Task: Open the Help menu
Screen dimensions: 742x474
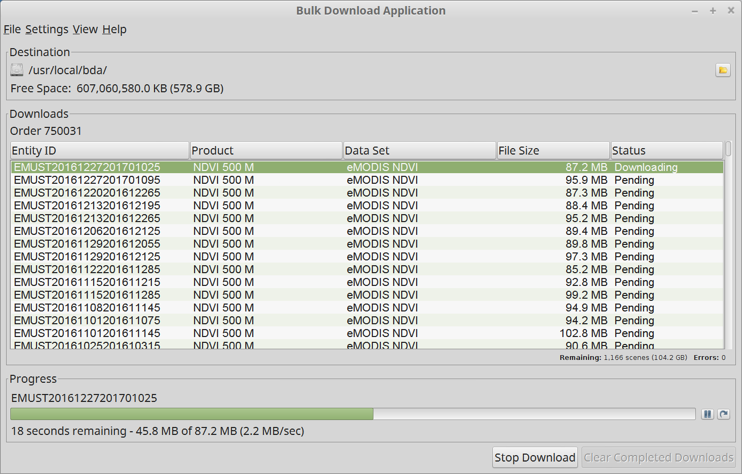Action: [x=114, y=30]
